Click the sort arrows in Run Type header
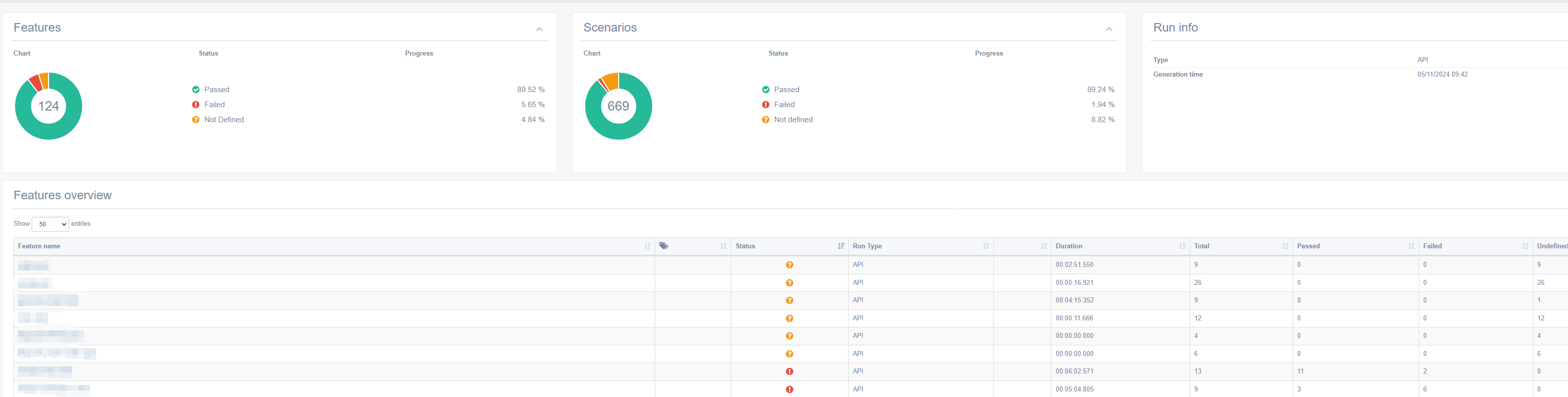The image size is (1568, 397). coord(985,246)
